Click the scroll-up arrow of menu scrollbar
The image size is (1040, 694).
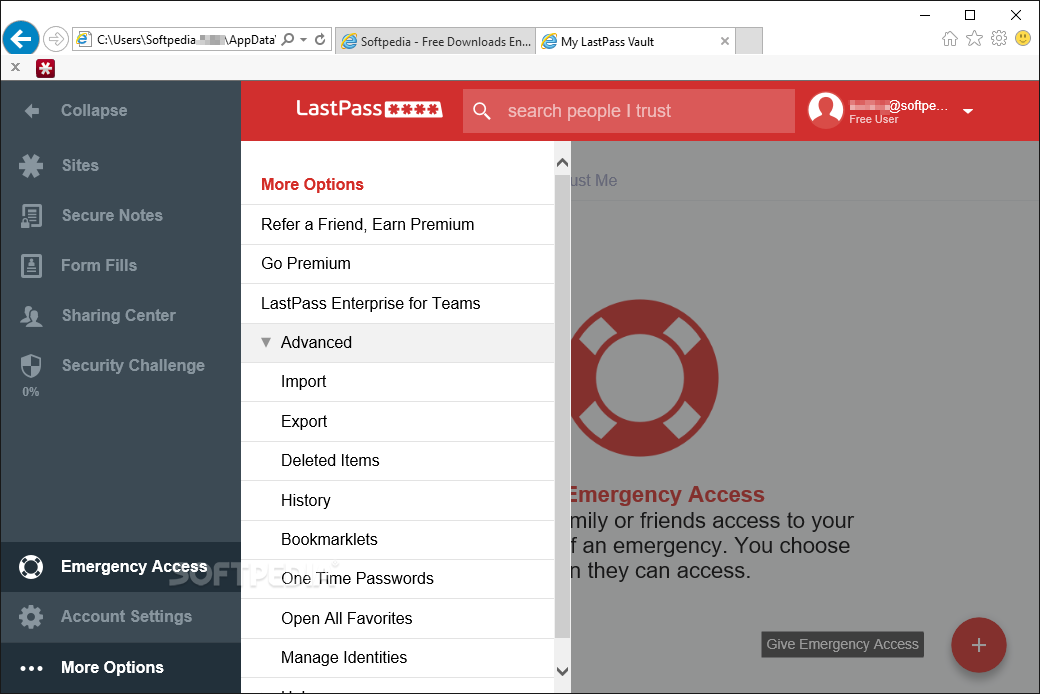pyautogui.click(x=562, y=163)
